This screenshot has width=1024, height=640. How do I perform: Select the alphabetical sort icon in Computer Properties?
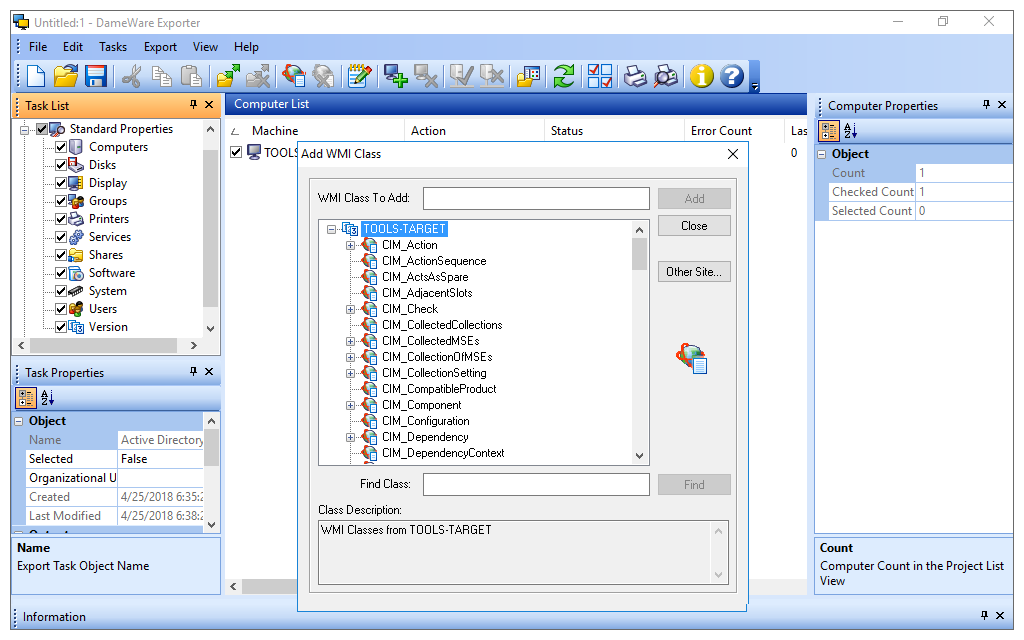point(851,131)
